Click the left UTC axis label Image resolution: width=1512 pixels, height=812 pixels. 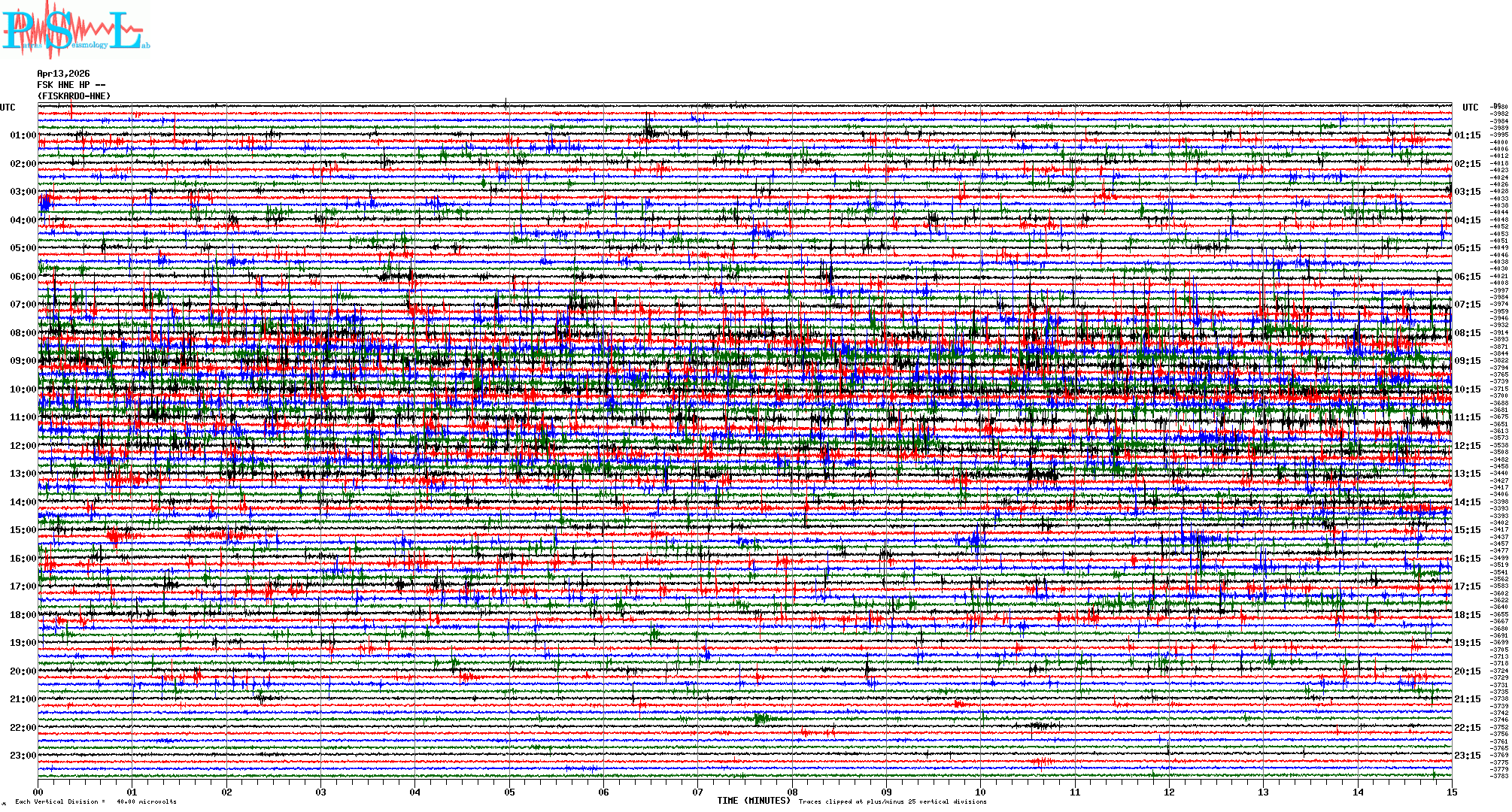[8, 108]
